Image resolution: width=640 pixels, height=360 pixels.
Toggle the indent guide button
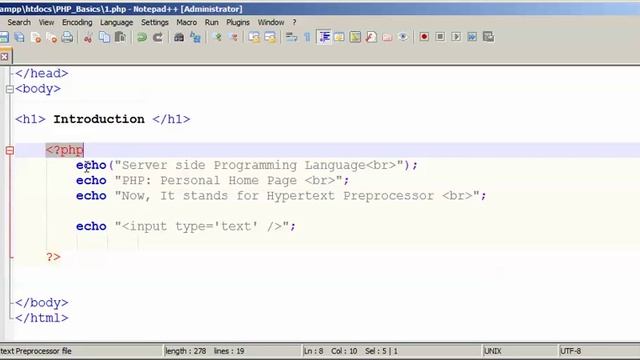pos(324,37)
